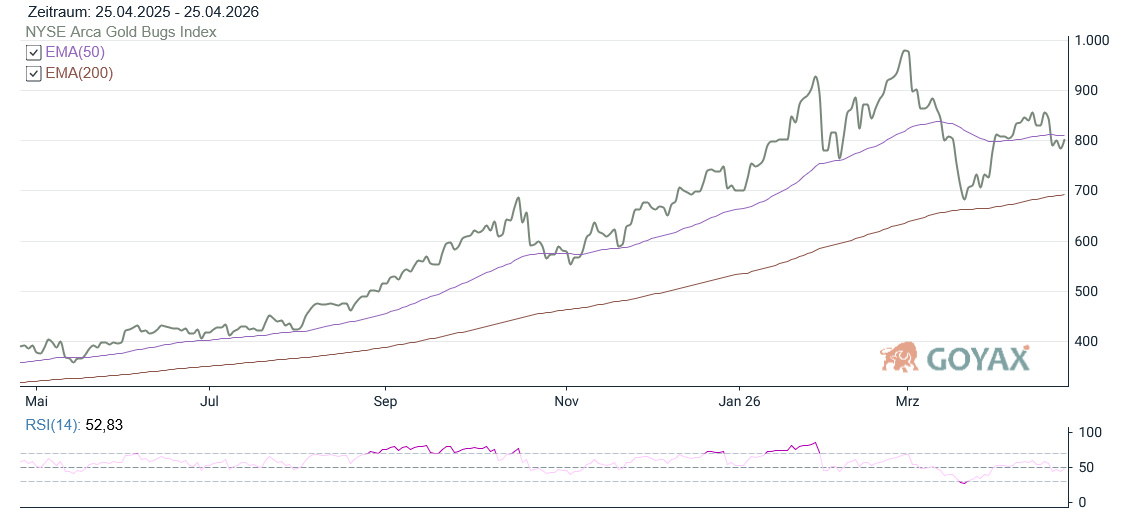Click the EMA(50) legend label
Viewport: 1140px width, 513px height.
click(x=75, y=52)
